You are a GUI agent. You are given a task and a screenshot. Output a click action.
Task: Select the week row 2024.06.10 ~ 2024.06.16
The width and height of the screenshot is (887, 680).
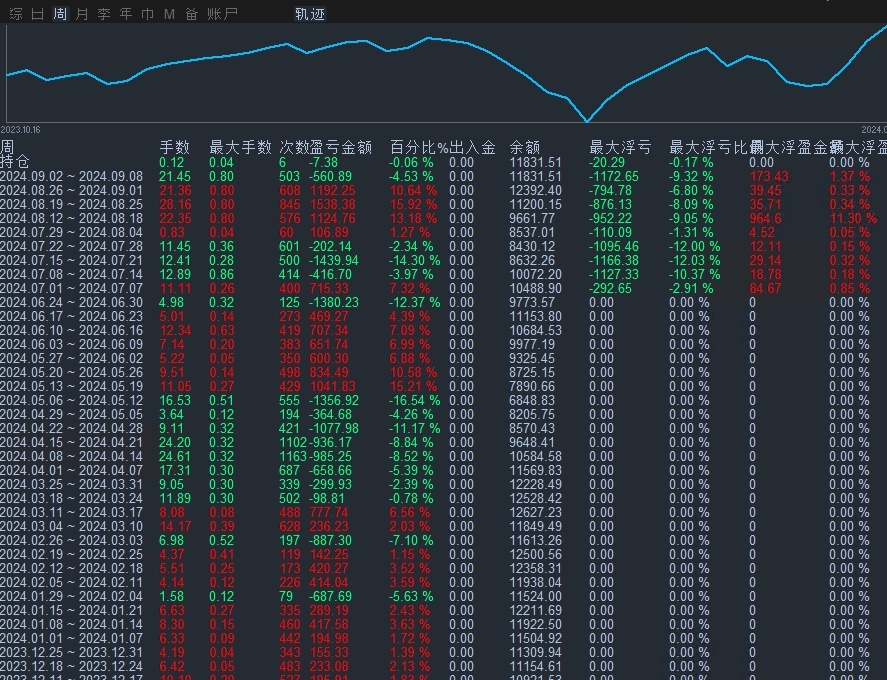[x=444, y=330]
